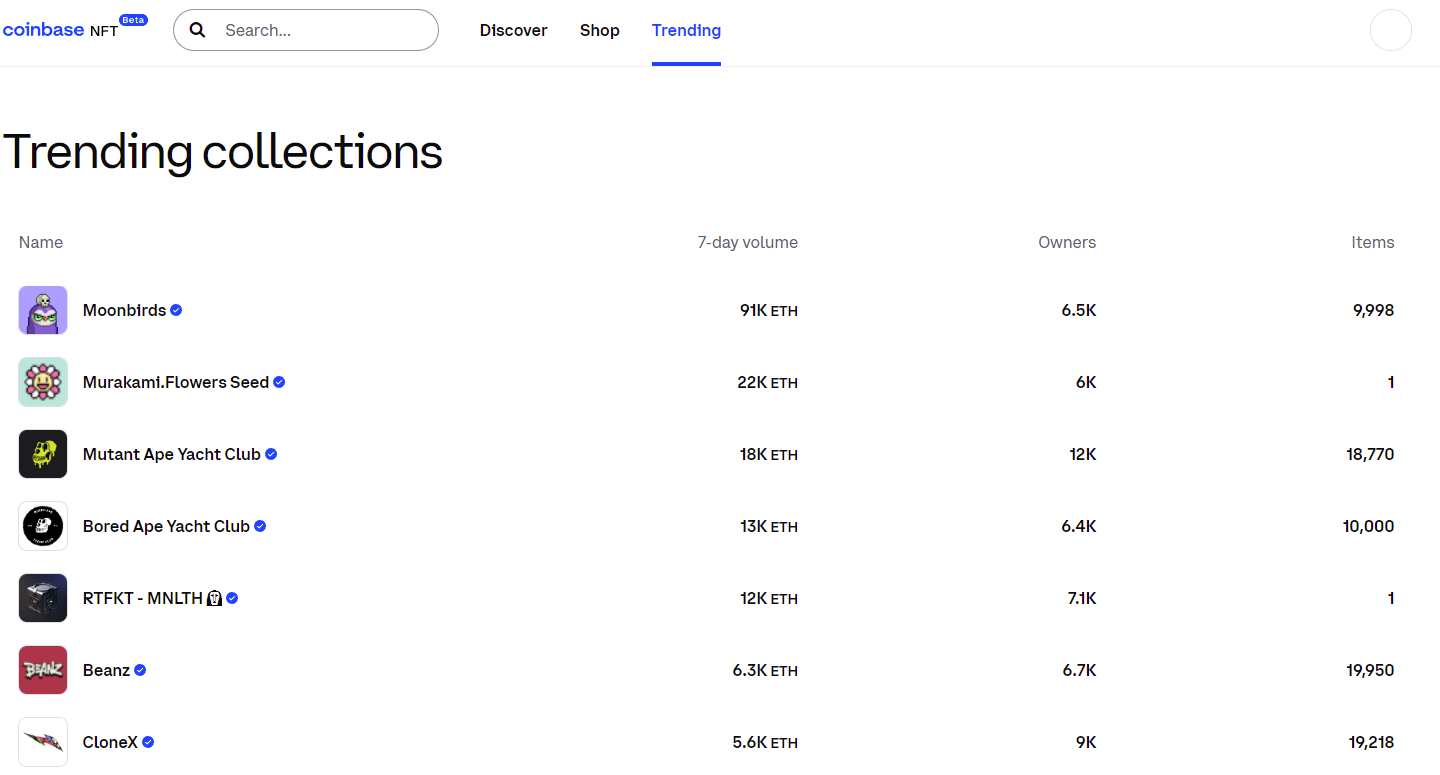Click the verified badge next to Beanz
This screenshot has width=1440, height=775.
coord(140,670)
